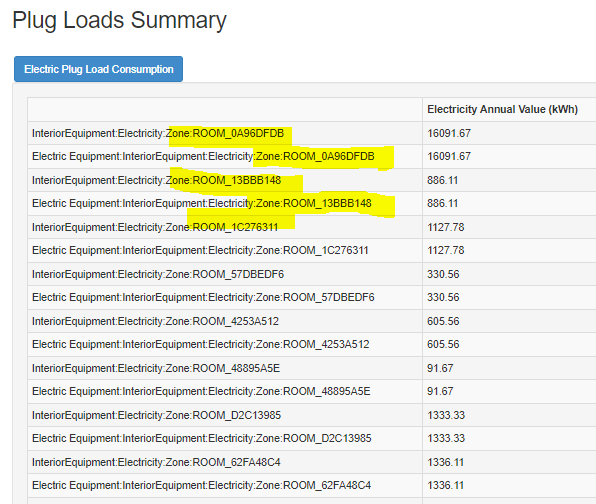This screenshot has height=504, width=596.
Task: Select the Plug Loads Summary heading
Action: click(x=119, y=21)
